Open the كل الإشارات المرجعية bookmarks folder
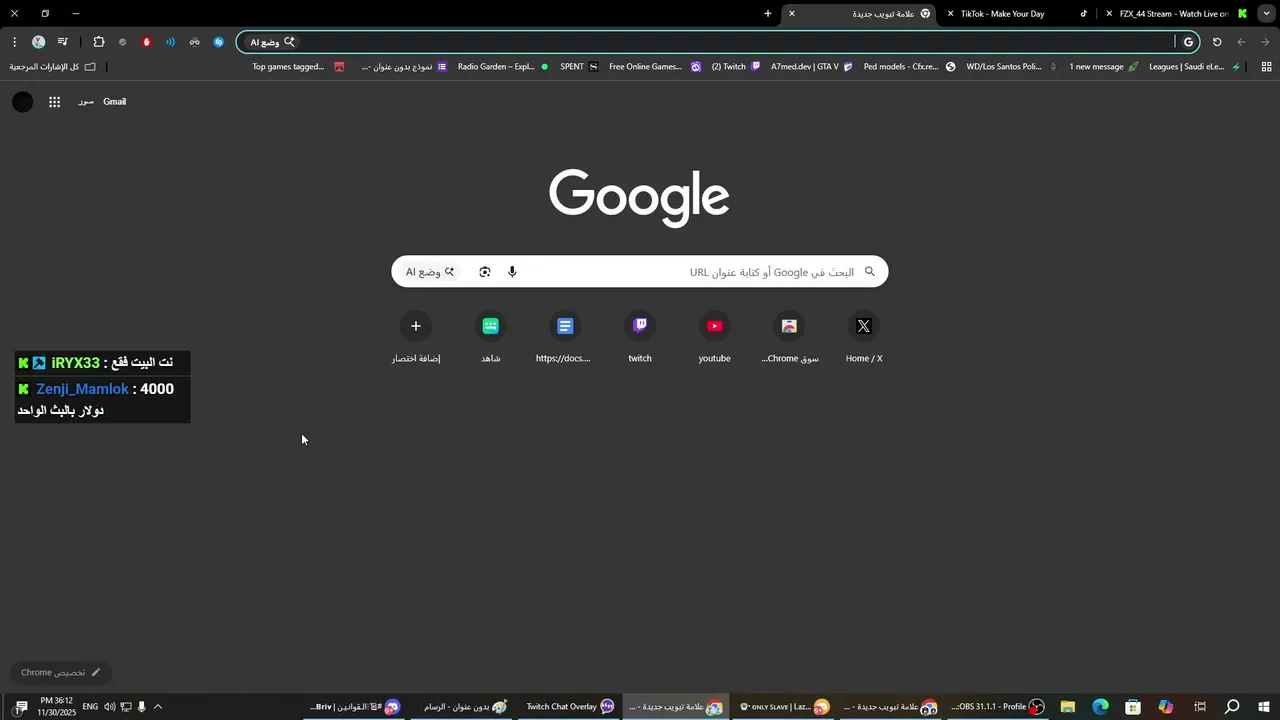1280x720 pixels. pyautogui.click(x=52, y=67)
